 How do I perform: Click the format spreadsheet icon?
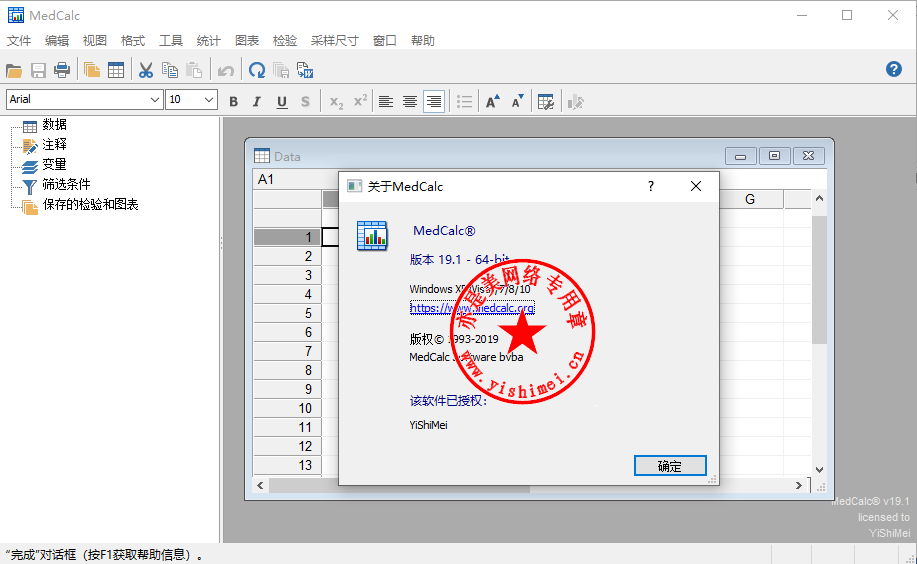pos(546,102)
